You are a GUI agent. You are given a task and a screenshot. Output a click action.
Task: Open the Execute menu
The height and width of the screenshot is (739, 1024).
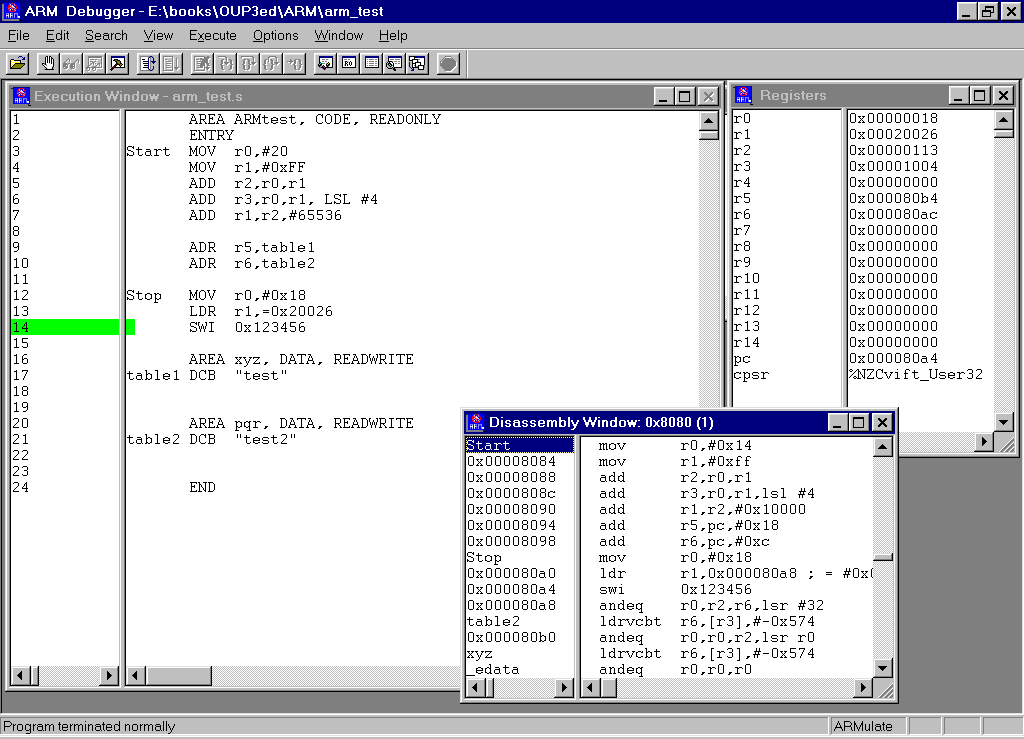point(212,35)
